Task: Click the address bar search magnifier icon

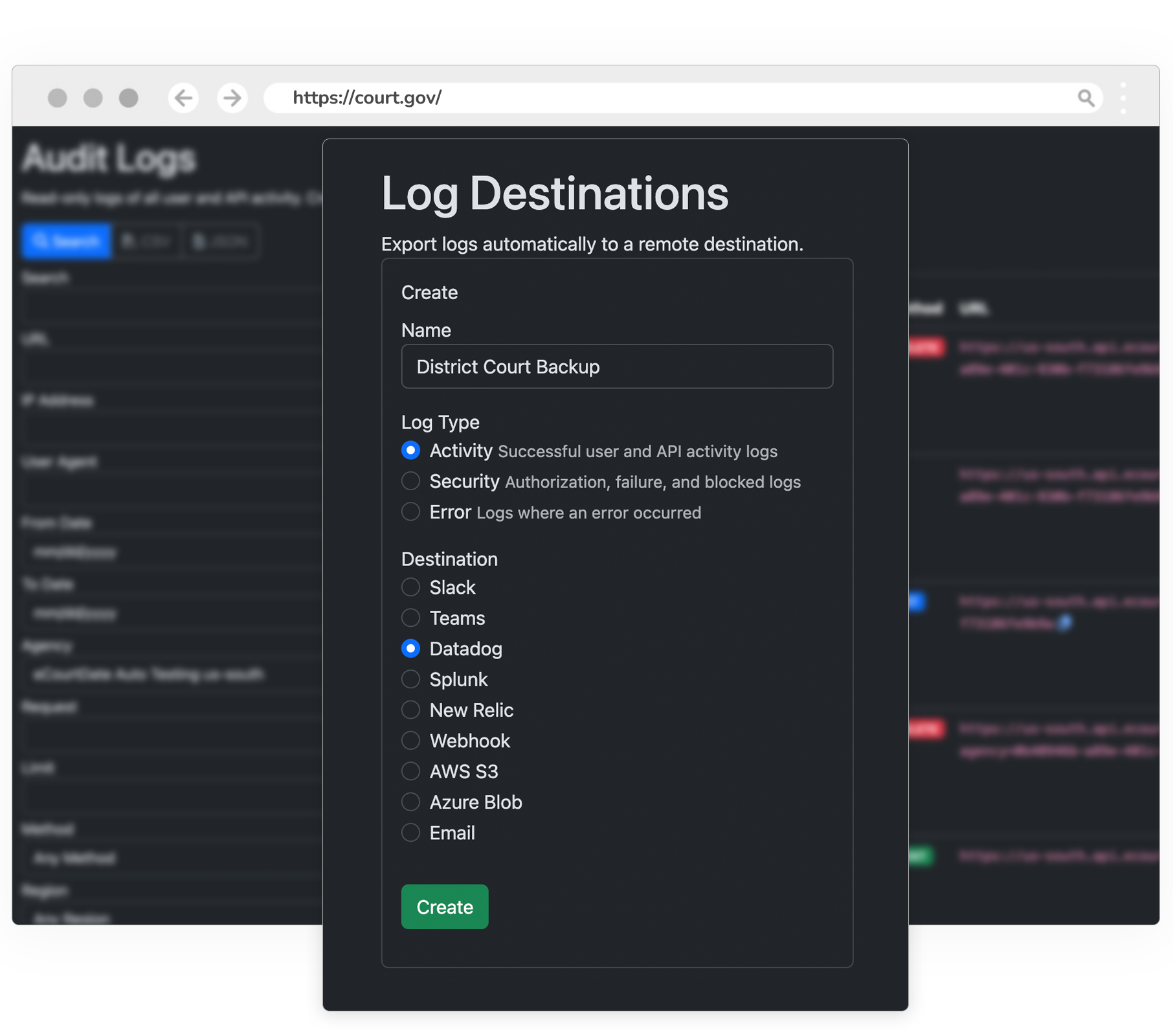Action: click(x=1086, y=98)
